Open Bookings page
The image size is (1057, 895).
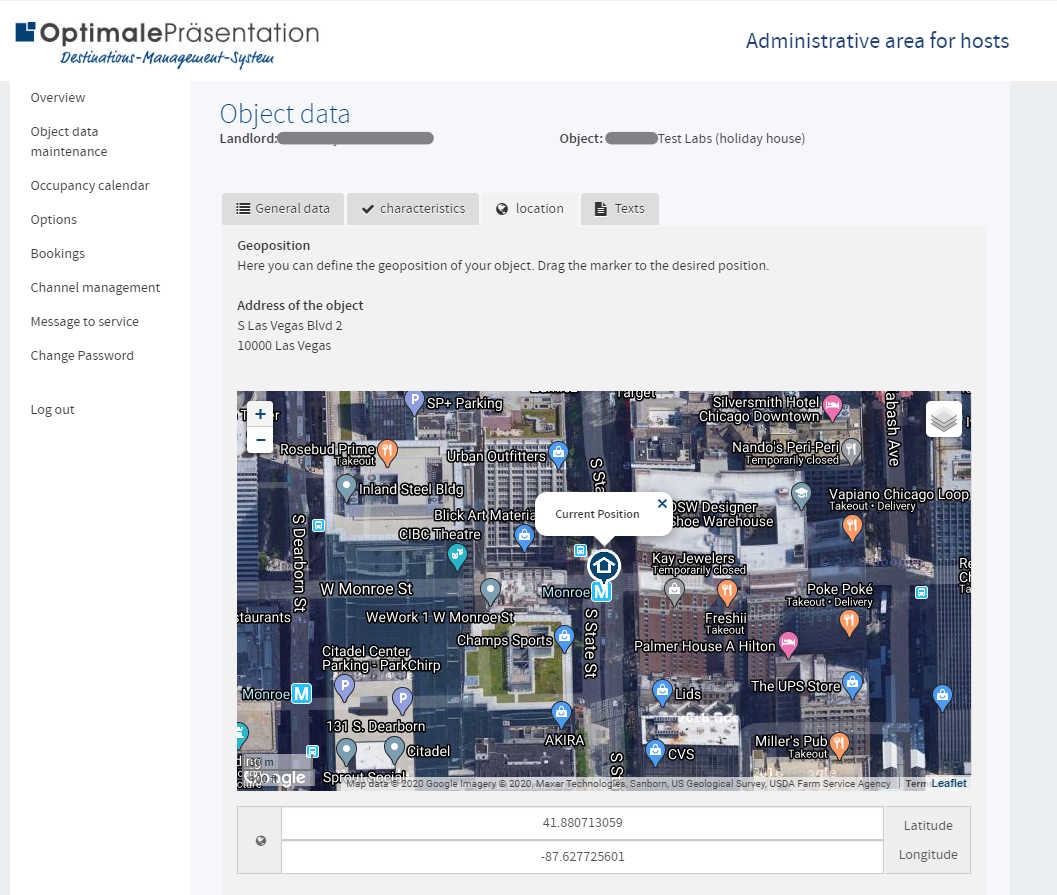pos(58,253)
